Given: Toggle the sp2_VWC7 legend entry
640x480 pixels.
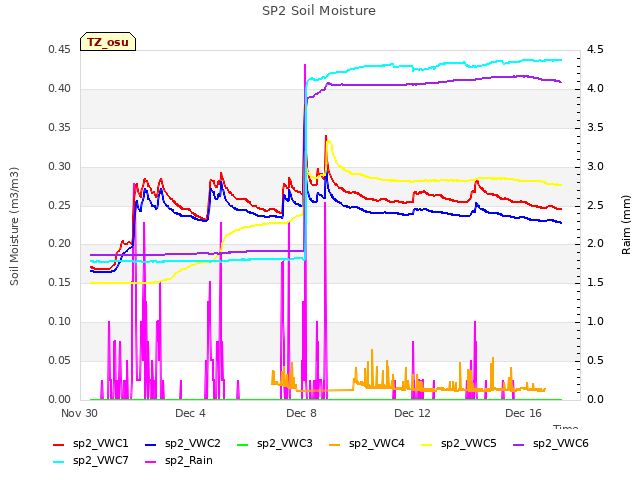Looking at the screenshot, I should (91, 461).
